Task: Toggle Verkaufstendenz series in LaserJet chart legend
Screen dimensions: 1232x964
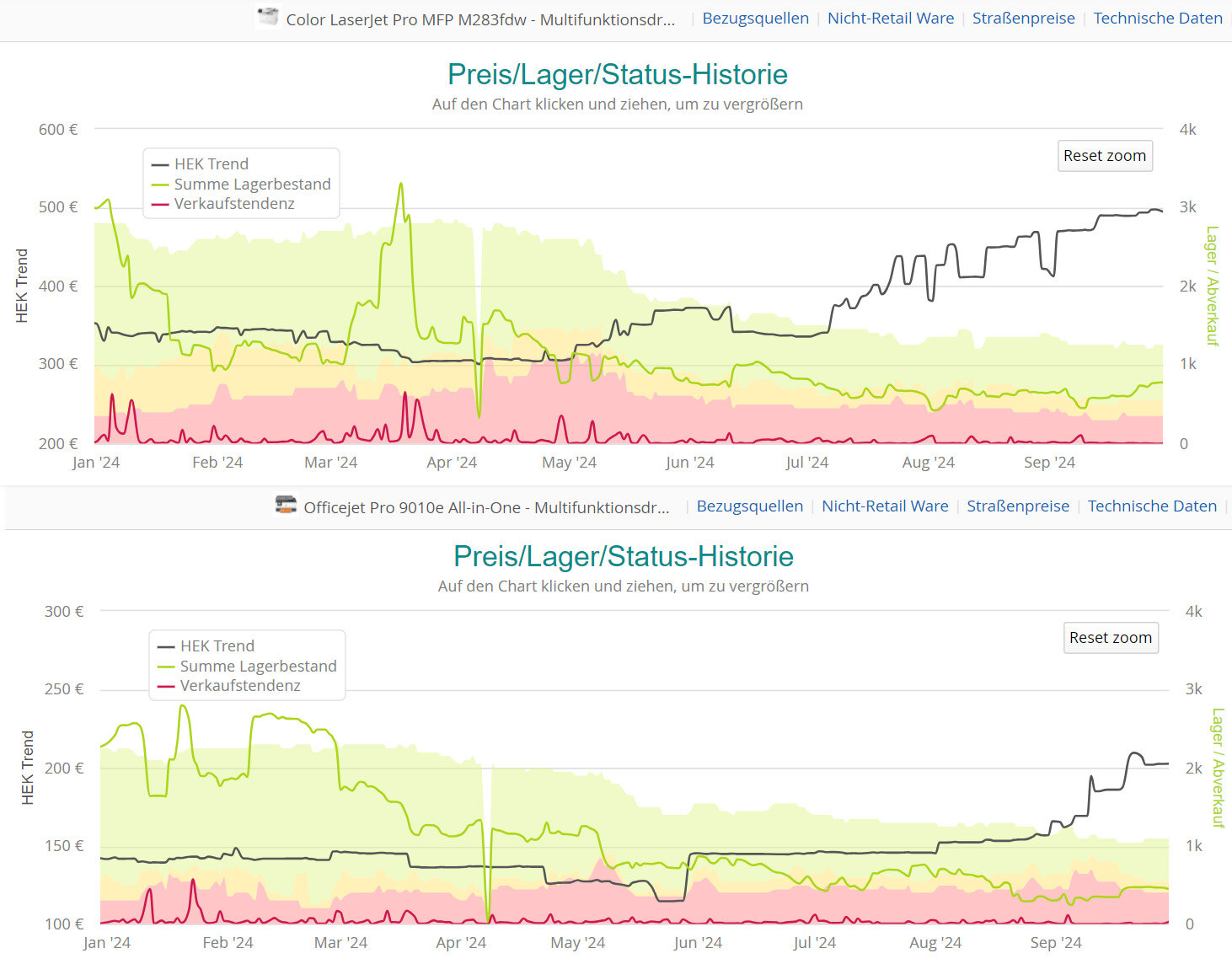Action: 223,204
